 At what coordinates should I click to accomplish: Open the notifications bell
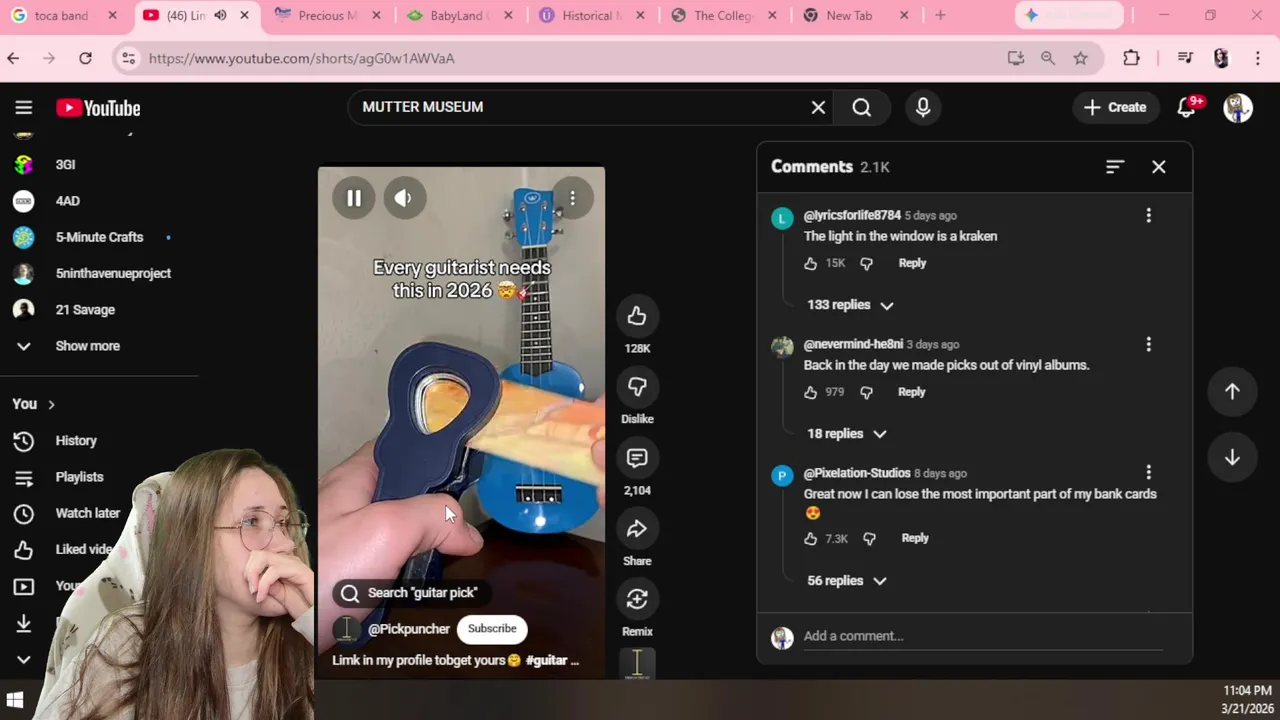coord(1187,107)
